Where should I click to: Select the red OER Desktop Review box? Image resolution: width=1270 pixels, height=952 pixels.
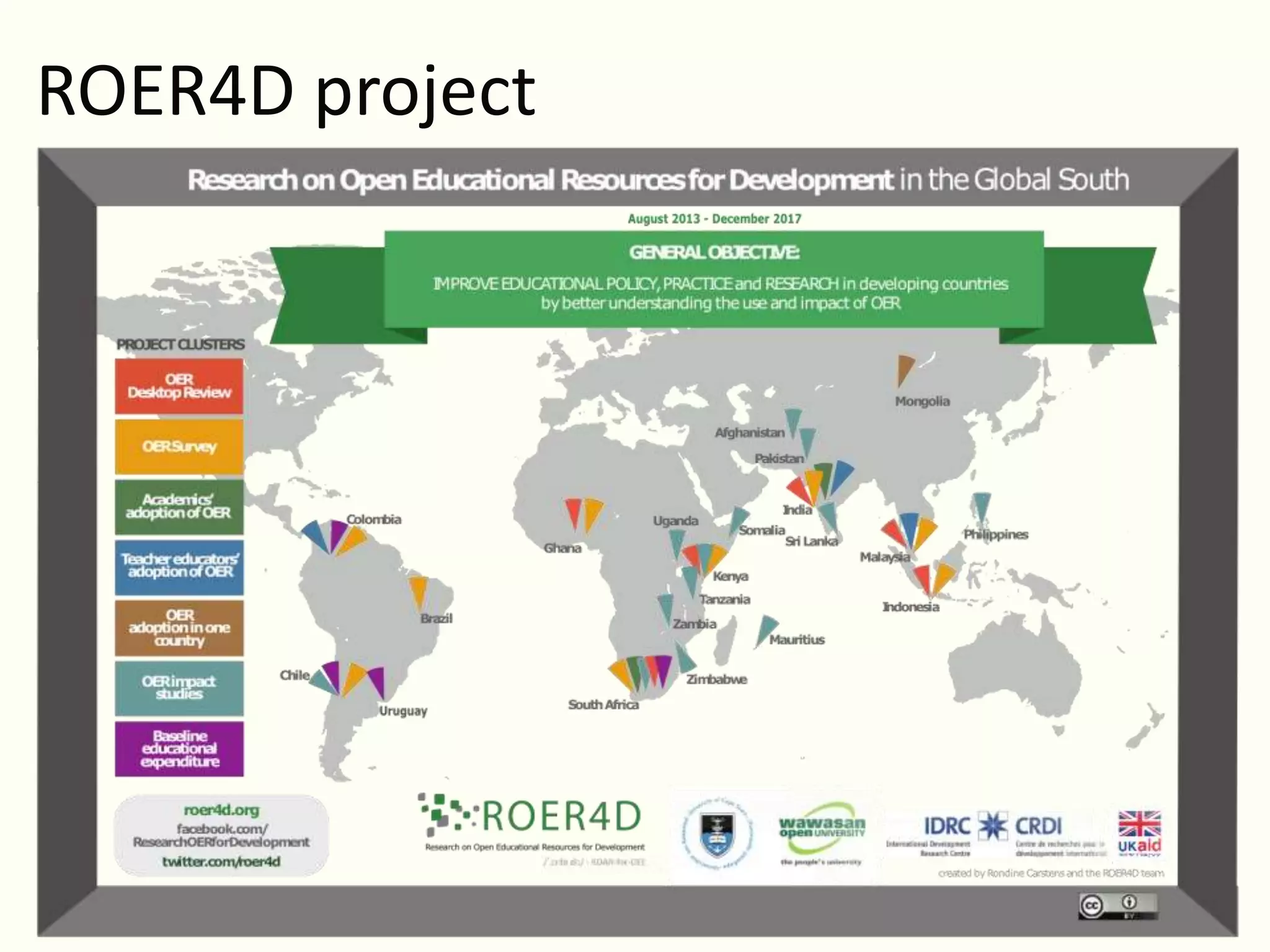(x=179, y=386)
